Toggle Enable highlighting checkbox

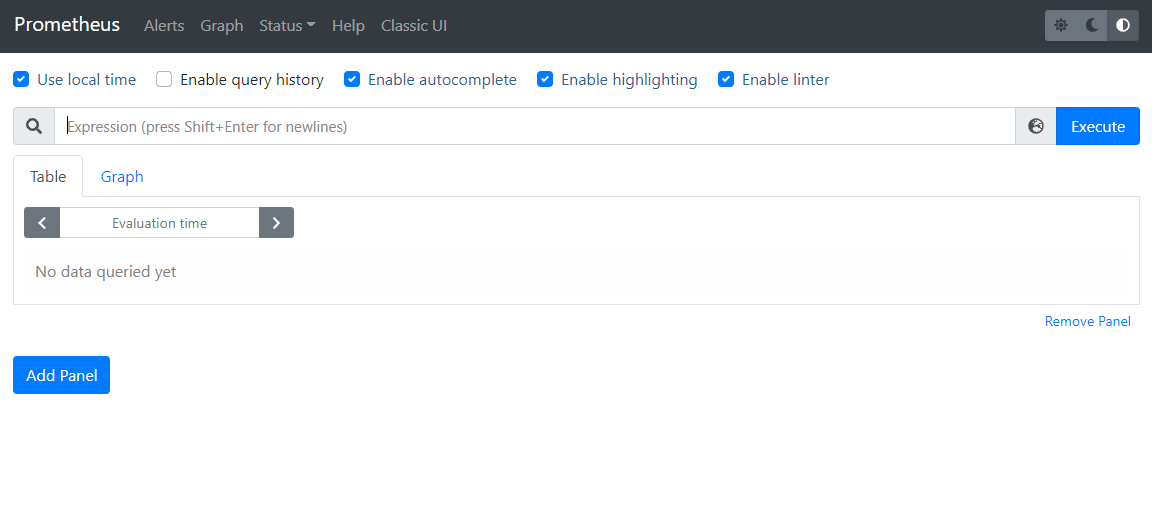[545, 79]
